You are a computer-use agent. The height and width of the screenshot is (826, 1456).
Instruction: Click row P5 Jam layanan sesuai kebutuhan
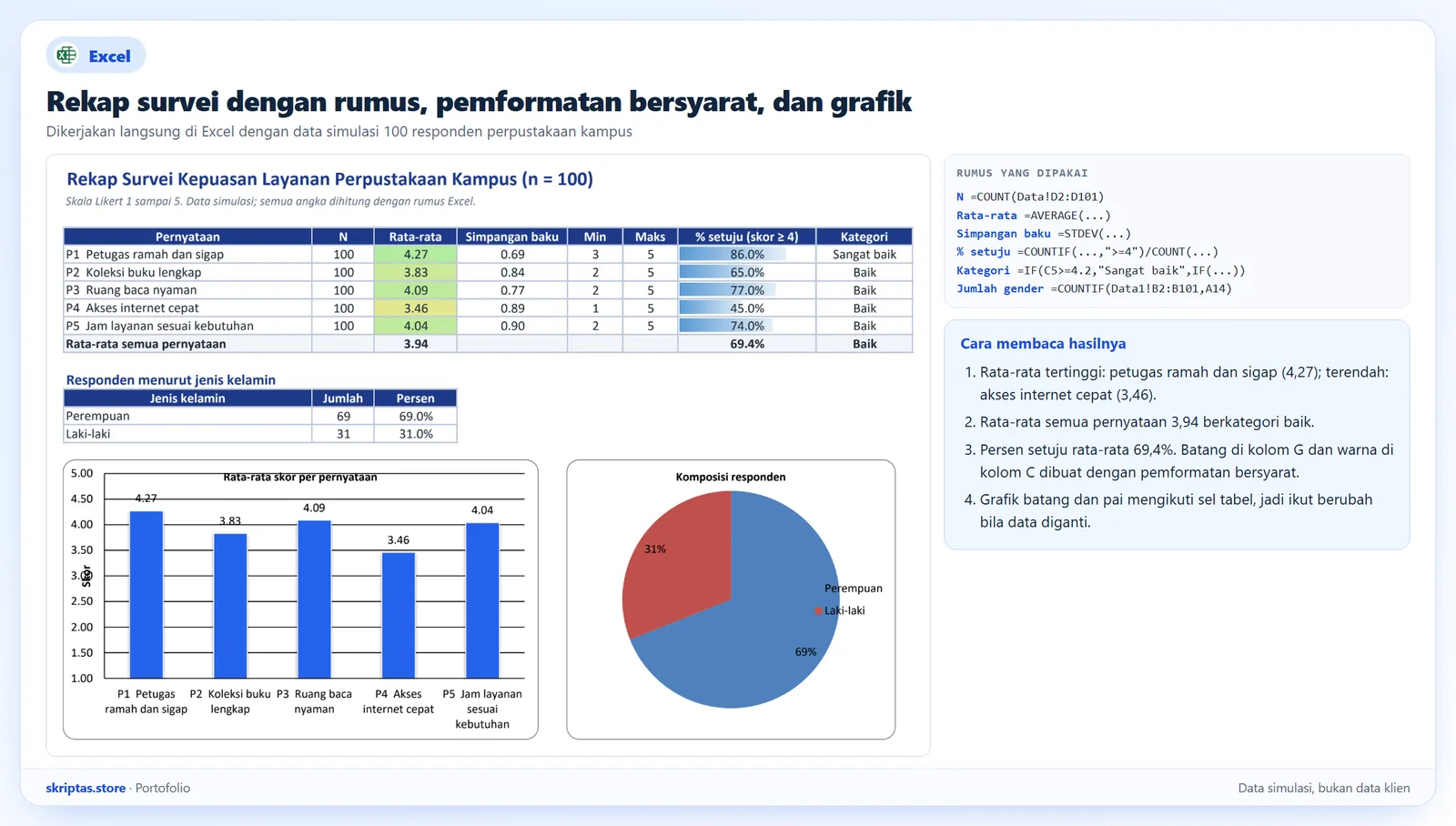point(488,326)
